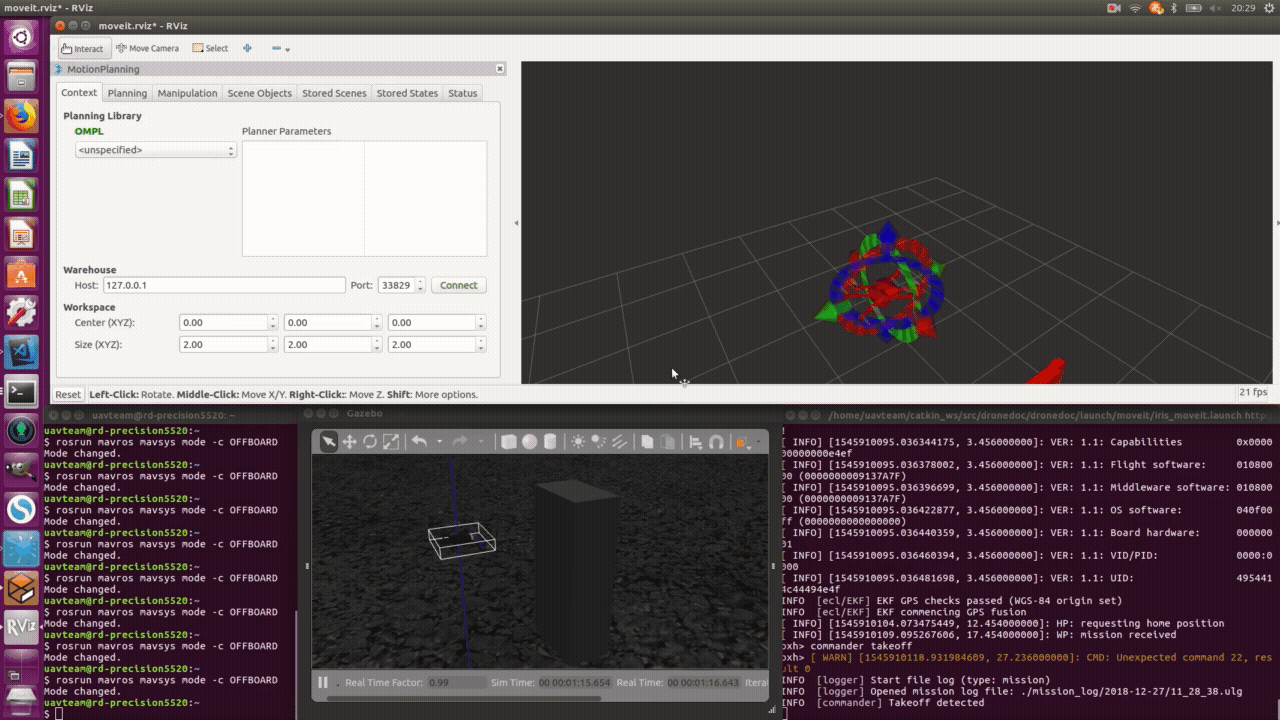This screenshot has width=1280, height=720.
Task: Click the RViz icon in the dock
Action: (x=21, y=627)
